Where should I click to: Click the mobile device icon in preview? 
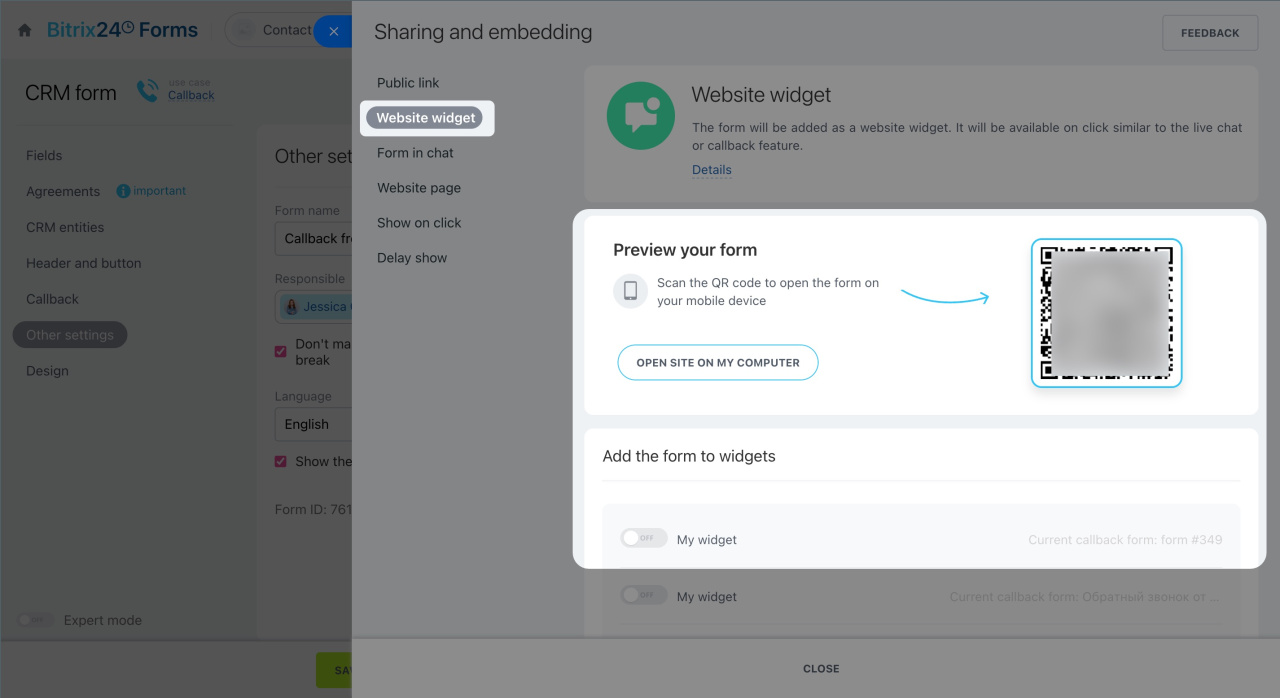(630, 291)
